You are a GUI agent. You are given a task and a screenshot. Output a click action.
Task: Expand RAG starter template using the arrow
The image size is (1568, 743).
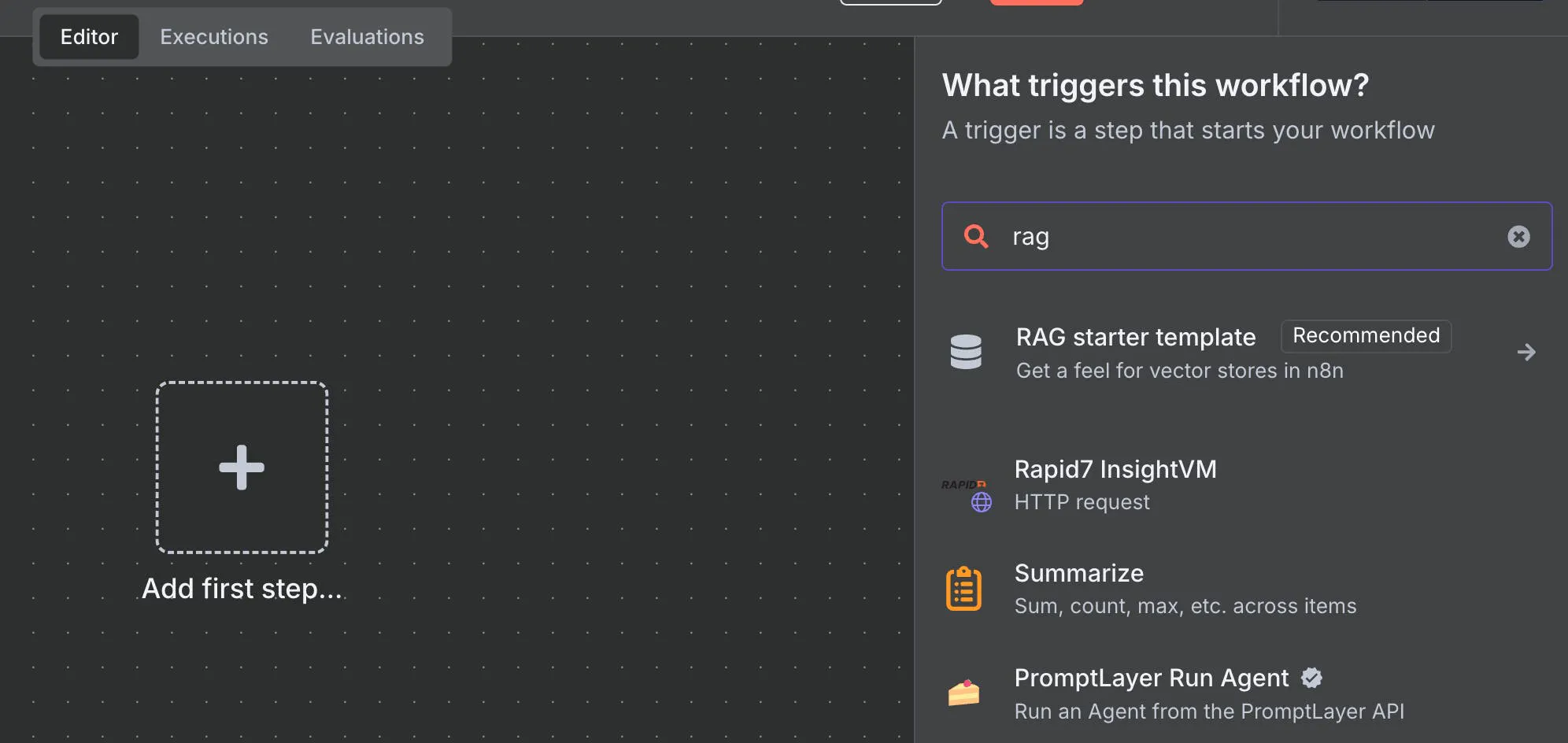[x=1525, y=352]
